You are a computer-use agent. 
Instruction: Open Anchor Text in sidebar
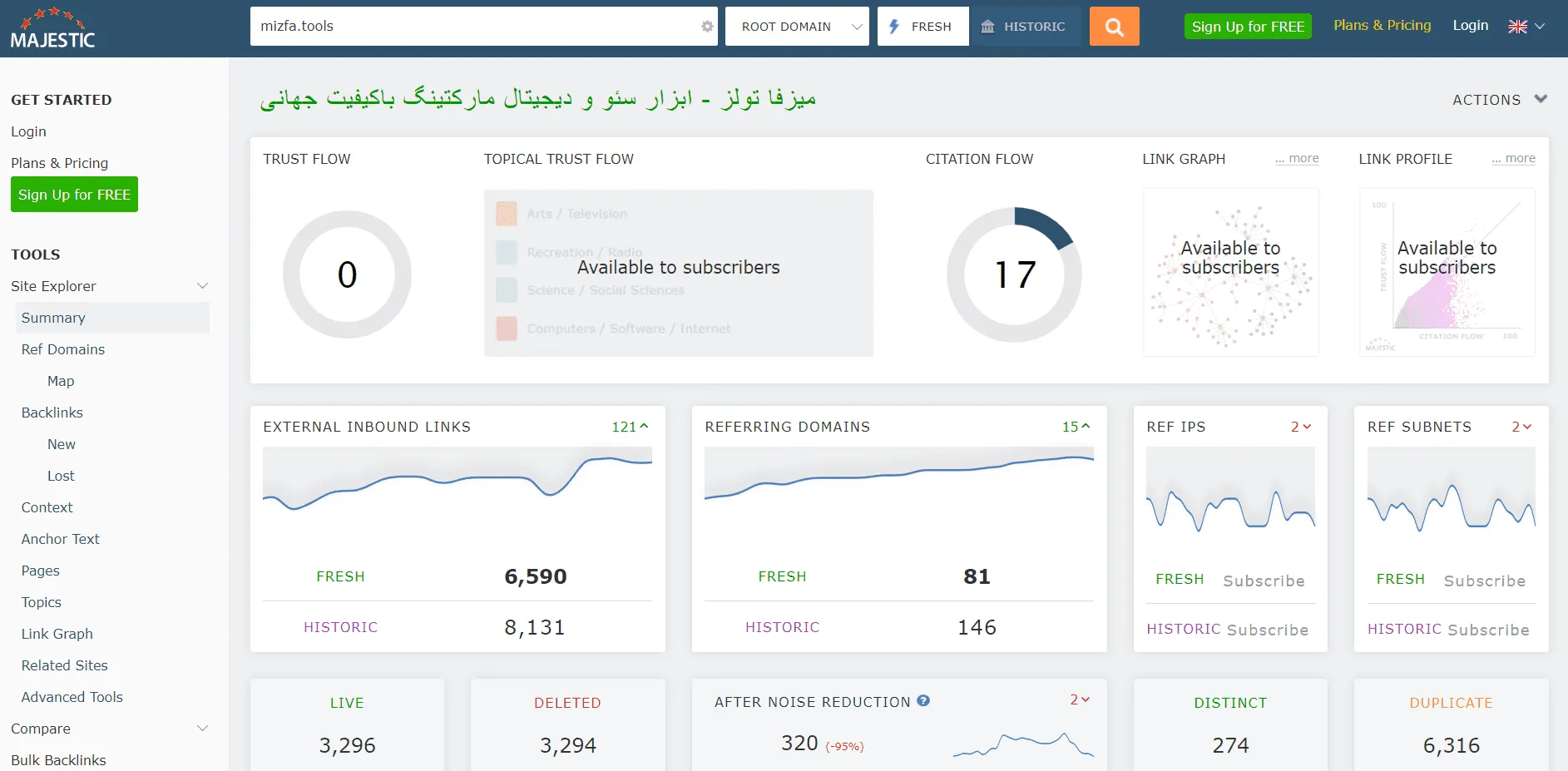(x=60, y=539)
